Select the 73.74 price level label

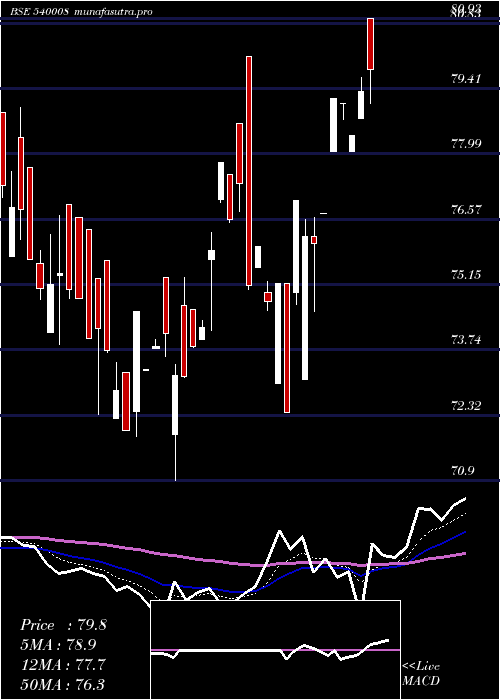point(467,340)
